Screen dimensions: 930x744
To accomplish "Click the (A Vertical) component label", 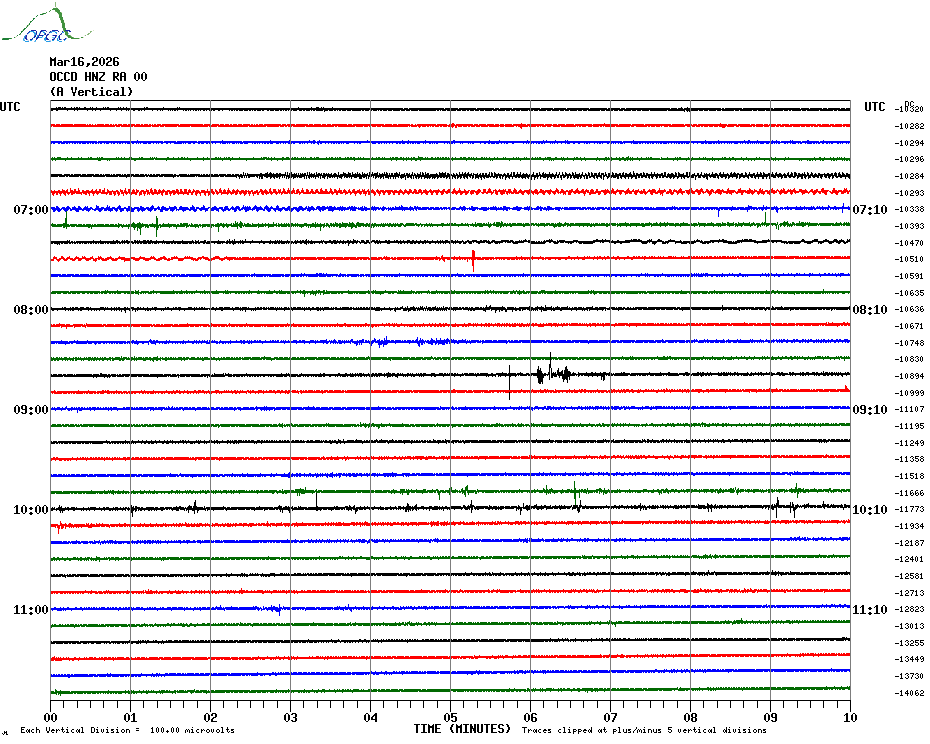I will 91,92.
